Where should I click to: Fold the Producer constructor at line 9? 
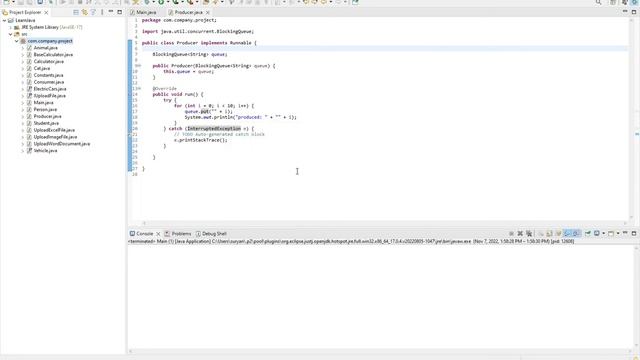139,66
